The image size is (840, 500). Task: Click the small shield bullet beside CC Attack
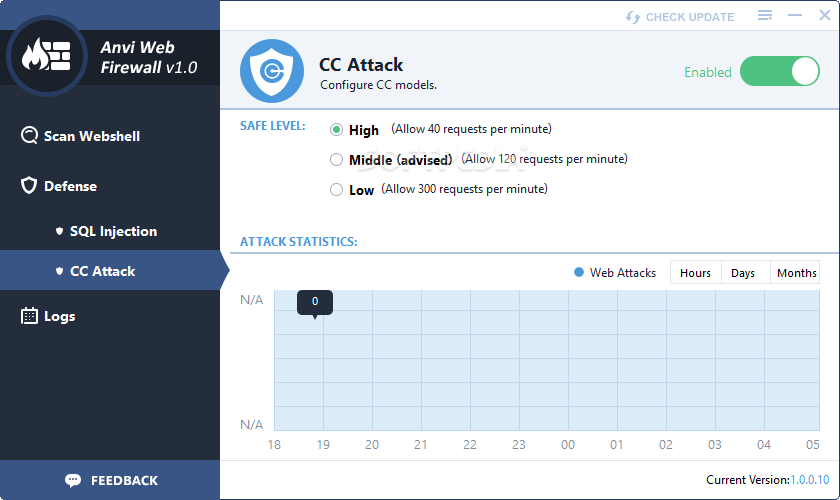tap(59, 271)
